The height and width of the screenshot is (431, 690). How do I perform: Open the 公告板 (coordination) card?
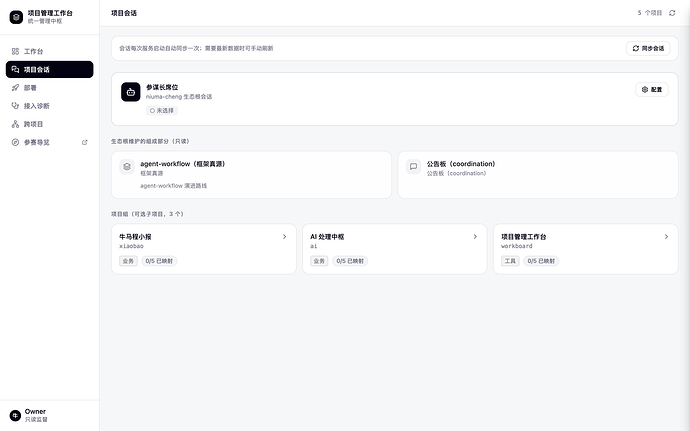point(538,175)
